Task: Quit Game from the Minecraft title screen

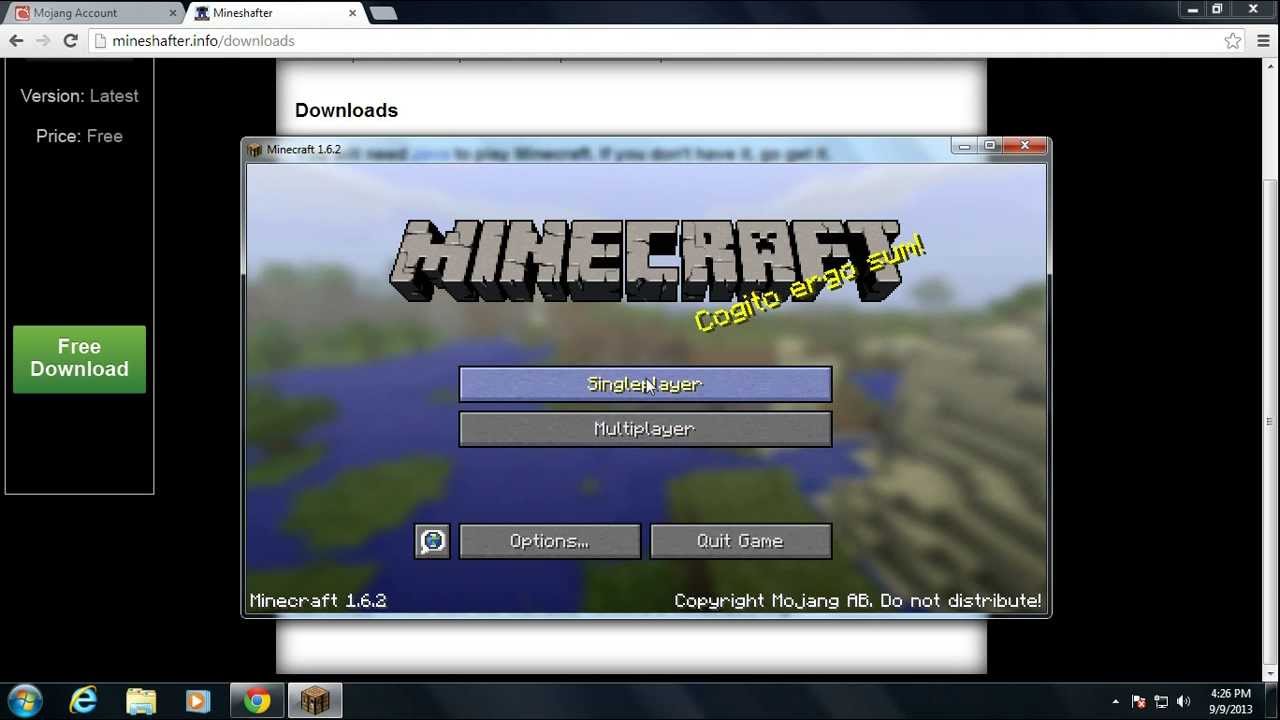Action: pos(740,541)
